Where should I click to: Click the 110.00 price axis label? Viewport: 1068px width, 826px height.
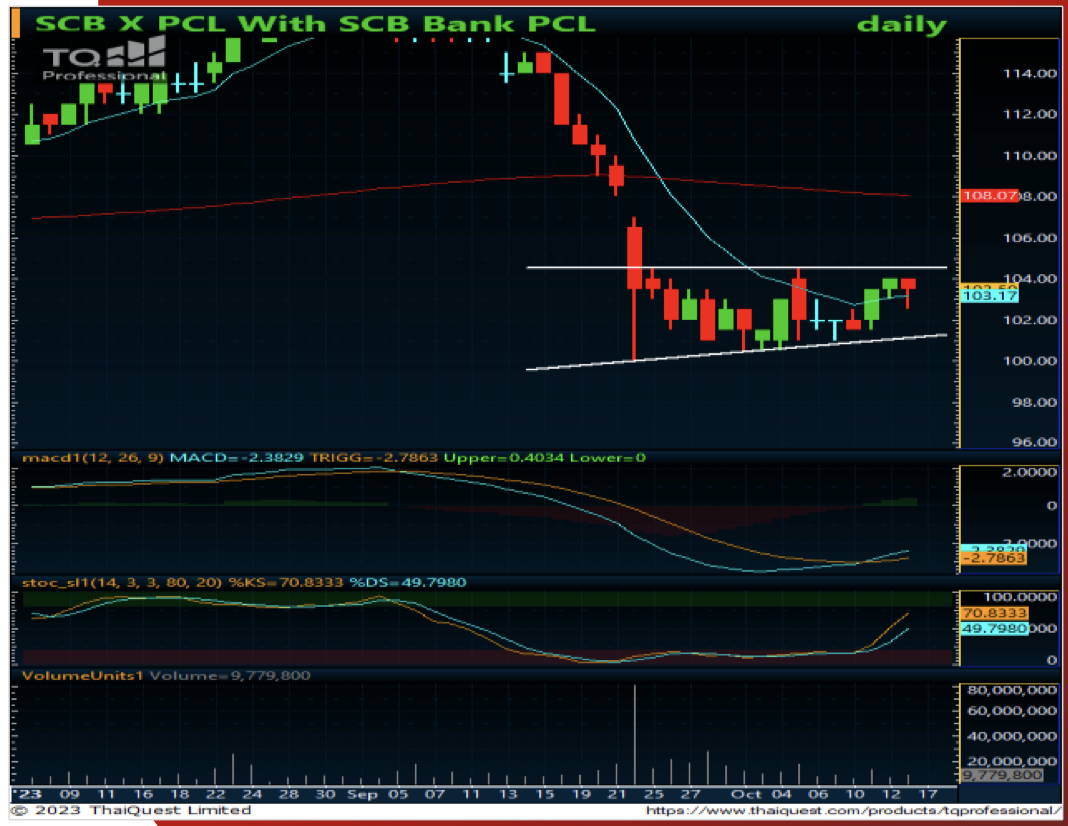point(1030,156)
